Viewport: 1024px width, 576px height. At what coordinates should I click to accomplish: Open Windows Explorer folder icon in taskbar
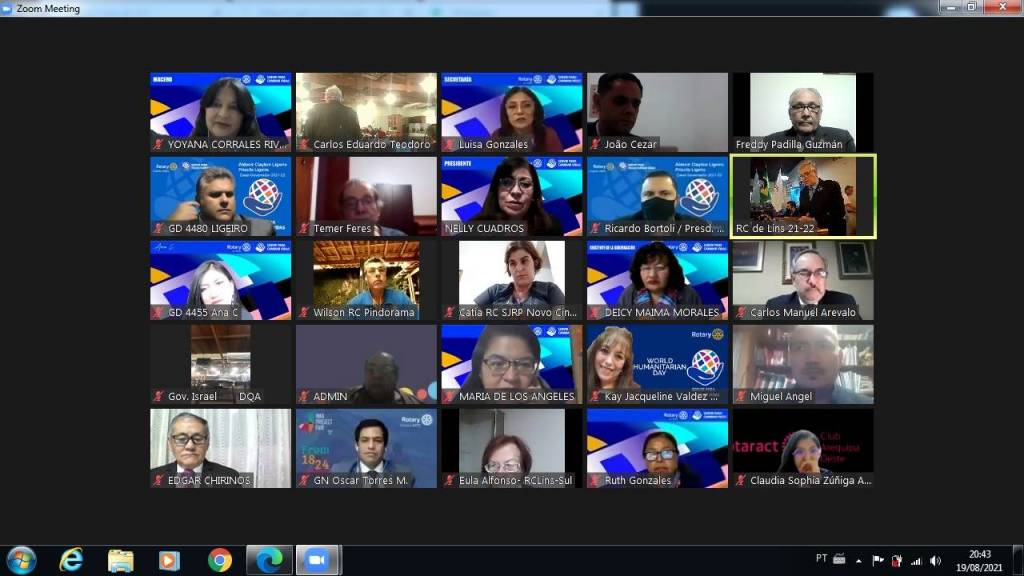[x=120, y=560]
